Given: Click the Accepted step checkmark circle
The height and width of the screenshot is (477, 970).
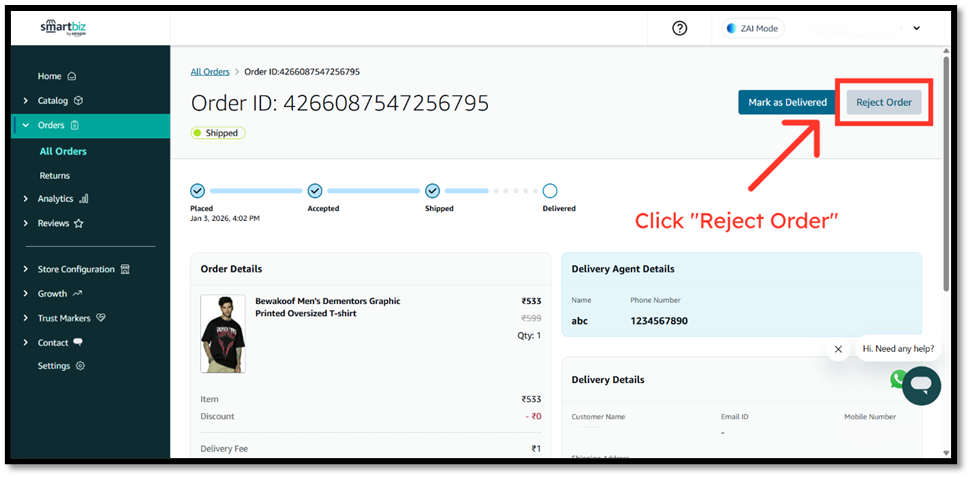Looking at the screenshot, I should tap(315, 190).
